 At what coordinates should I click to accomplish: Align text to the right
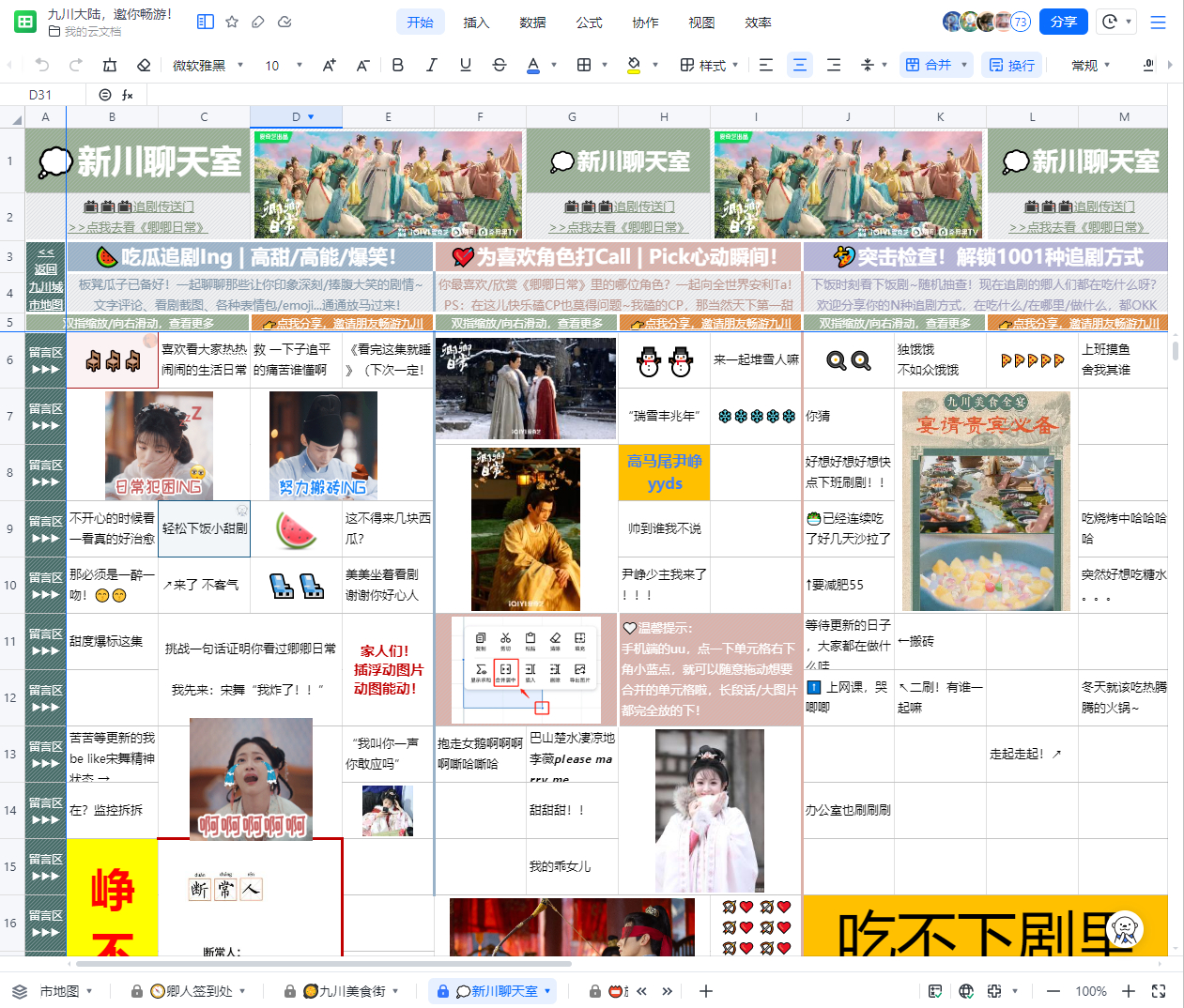[834, 65]
